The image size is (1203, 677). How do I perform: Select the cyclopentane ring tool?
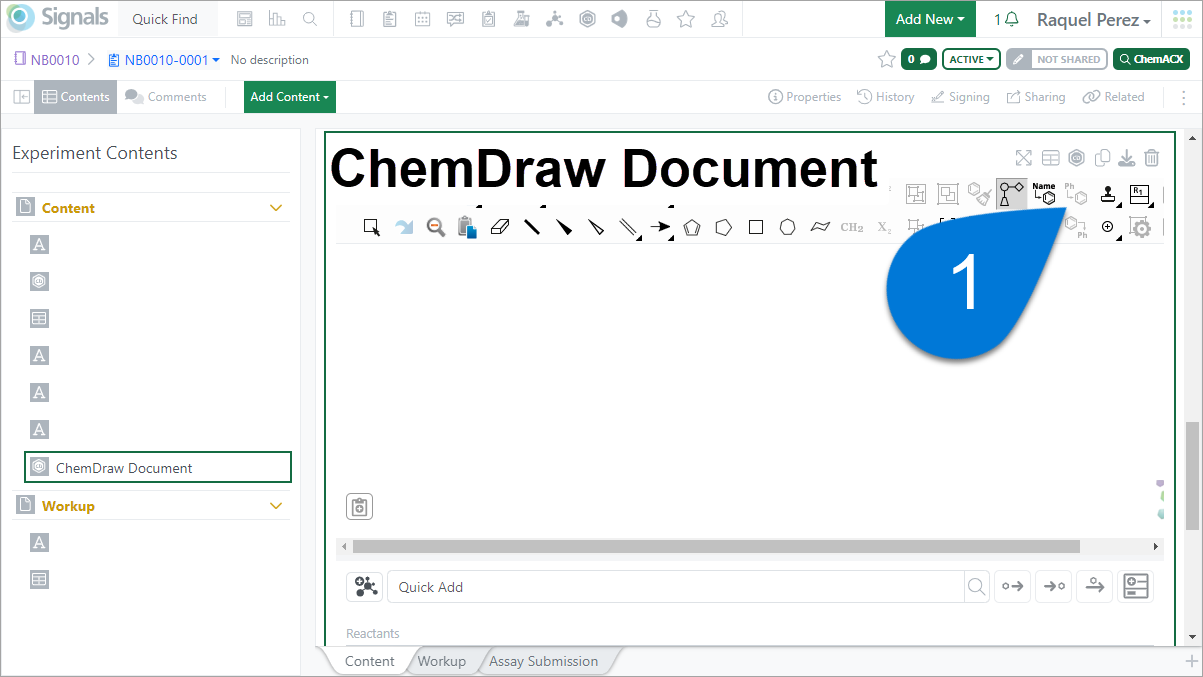(x=724, y=227)
